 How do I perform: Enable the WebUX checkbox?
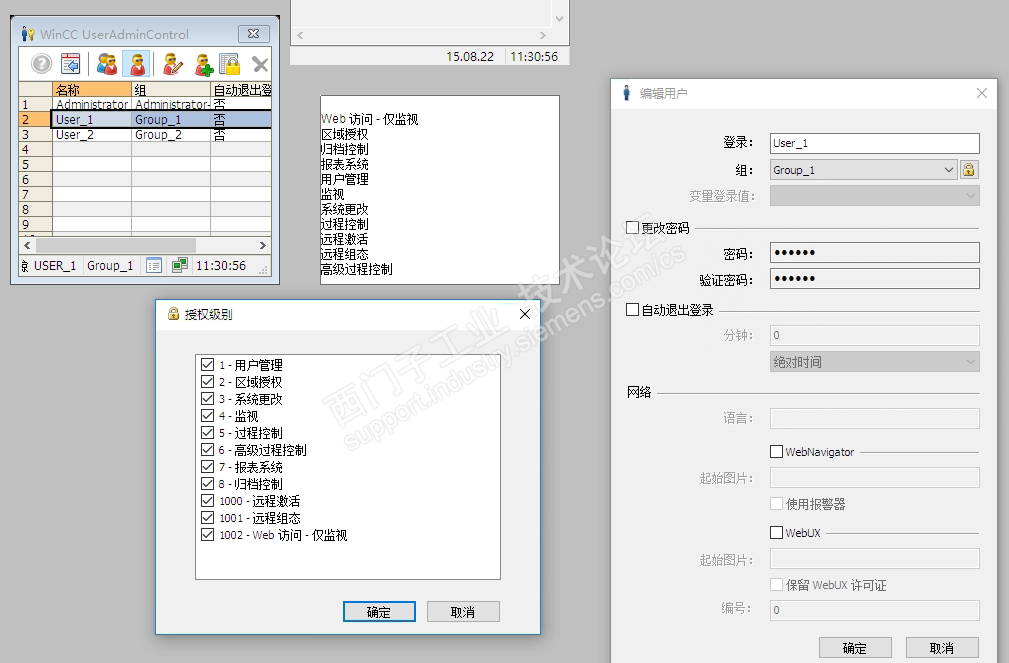tap(777, 532)
